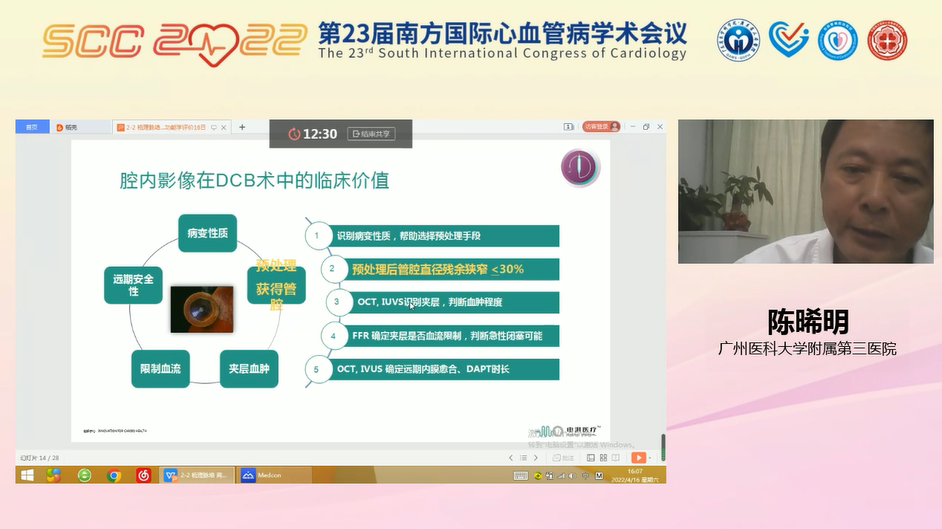Go to previous slide arrow
The height and width of the screenshot is (529, 942).
(511, 458)
